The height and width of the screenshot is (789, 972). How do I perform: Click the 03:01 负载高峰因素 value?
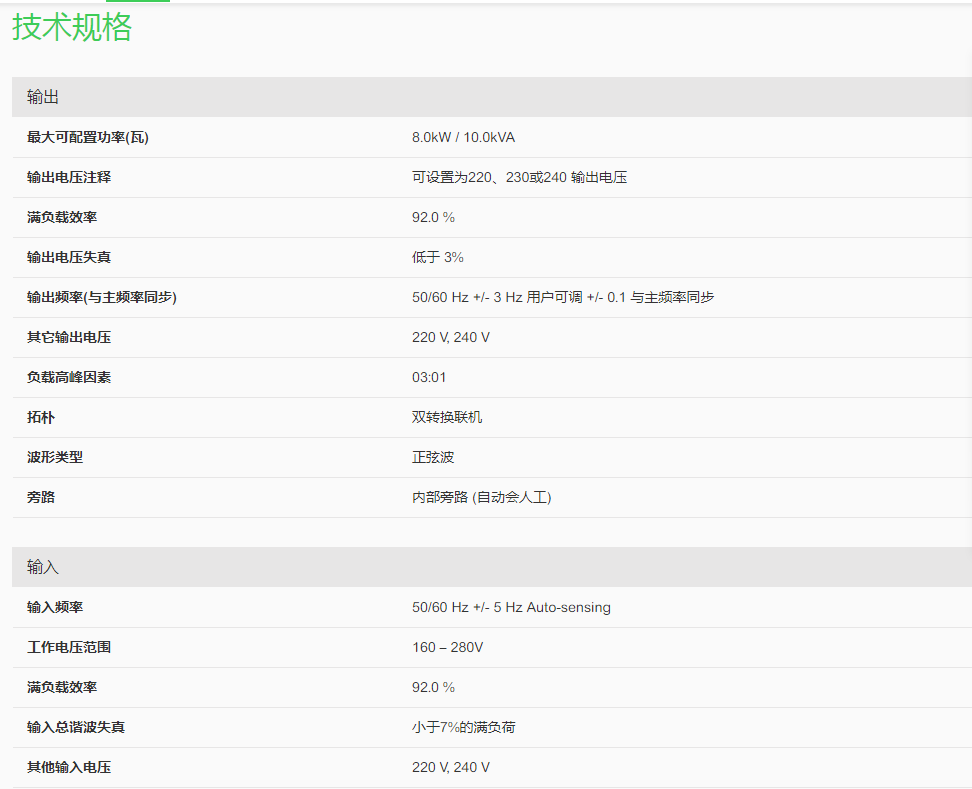[429, 377]
